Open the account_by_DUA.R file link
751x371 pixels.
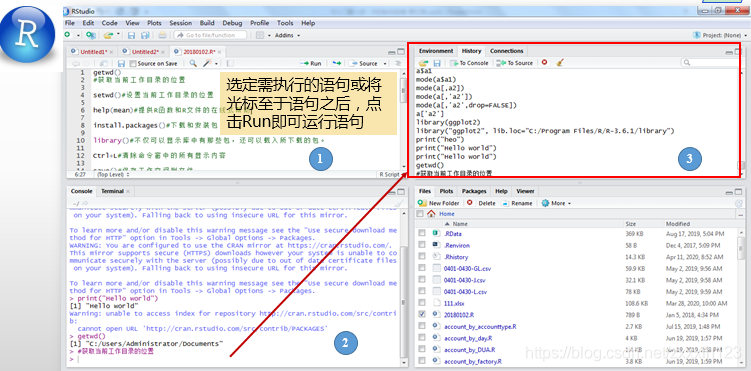coord(469,350)
